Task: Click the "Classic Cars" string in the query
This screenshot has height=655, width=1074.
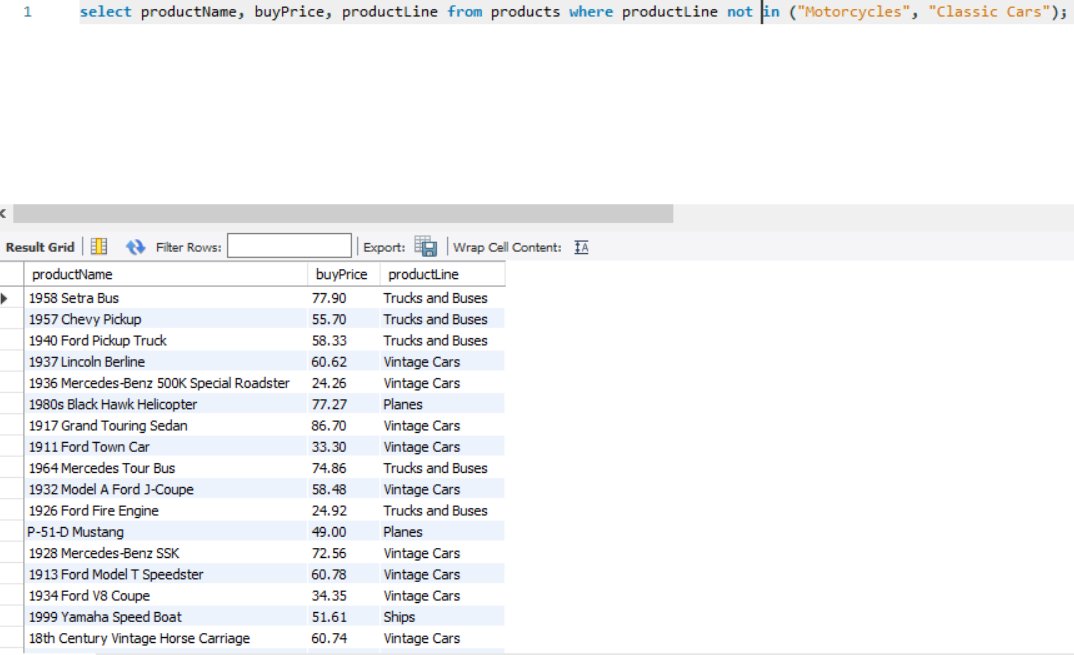Action: 989,12
